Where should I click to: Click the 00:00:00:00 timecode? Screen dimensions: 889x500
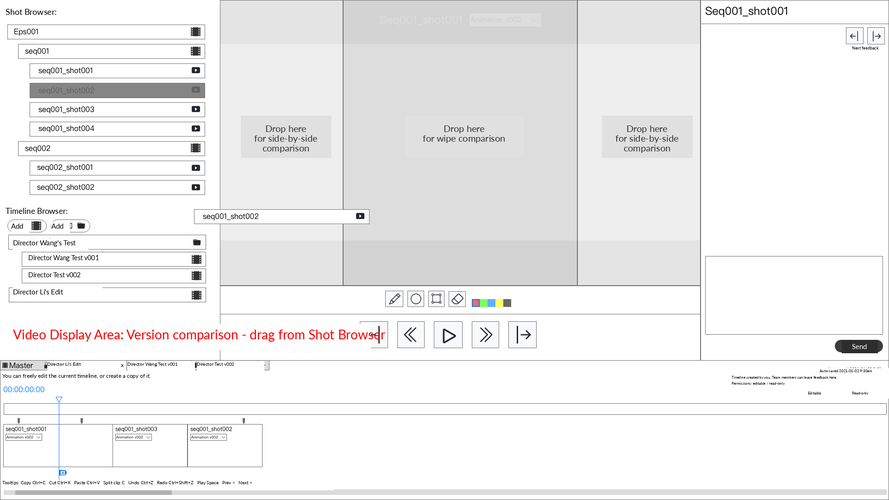[x=24, y=389]
